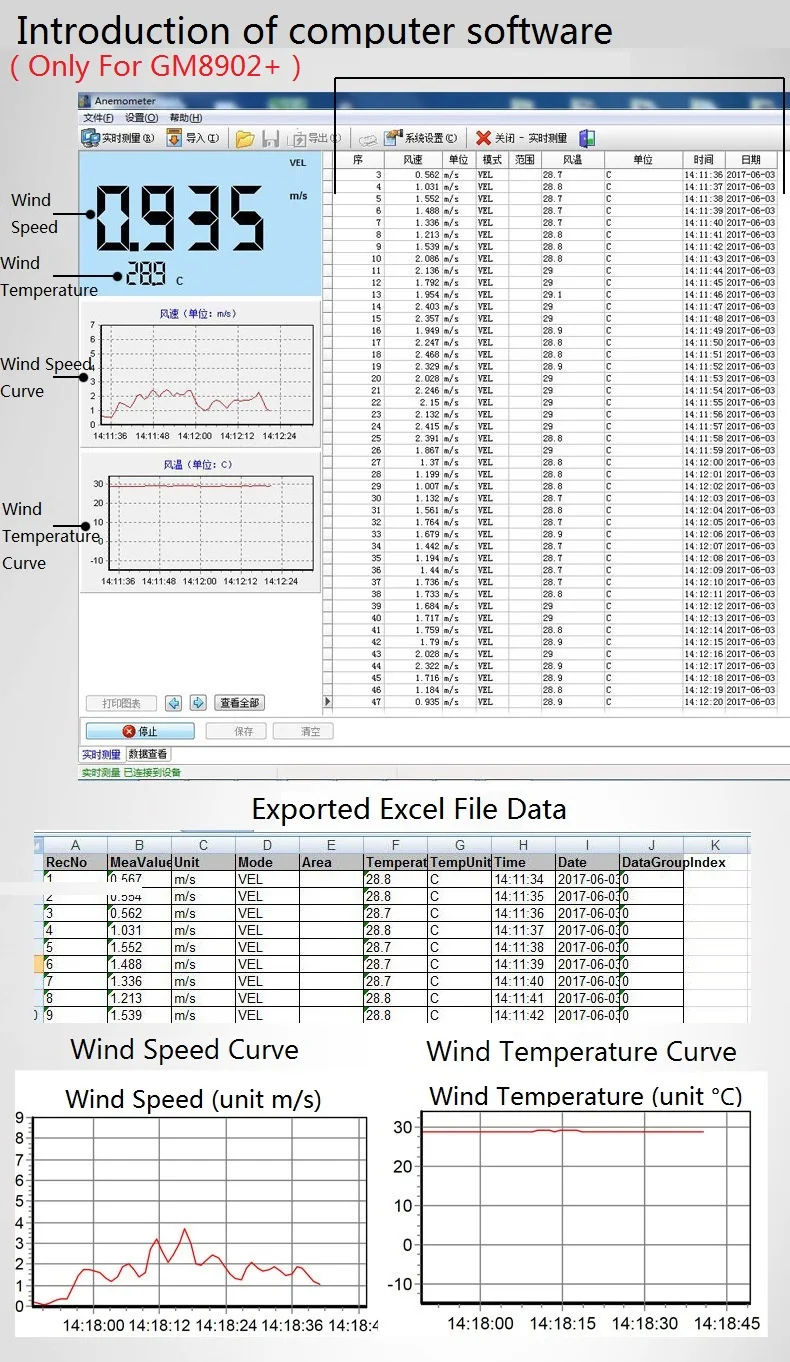Click the red X 关闭-实时测量 toolbar button
The image size is (790, 1362).
click(521, 138)
